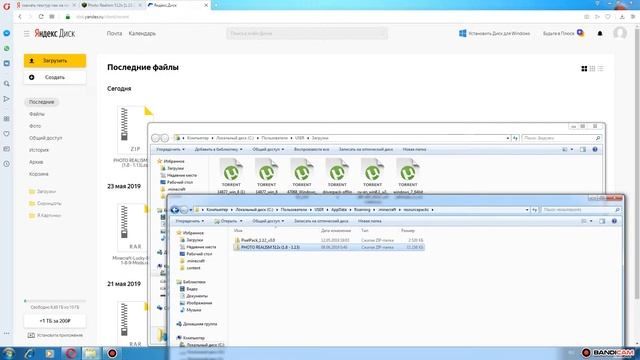
Task: Click back arrow in resourcepacks Explorer window
Action: point(175,210)
